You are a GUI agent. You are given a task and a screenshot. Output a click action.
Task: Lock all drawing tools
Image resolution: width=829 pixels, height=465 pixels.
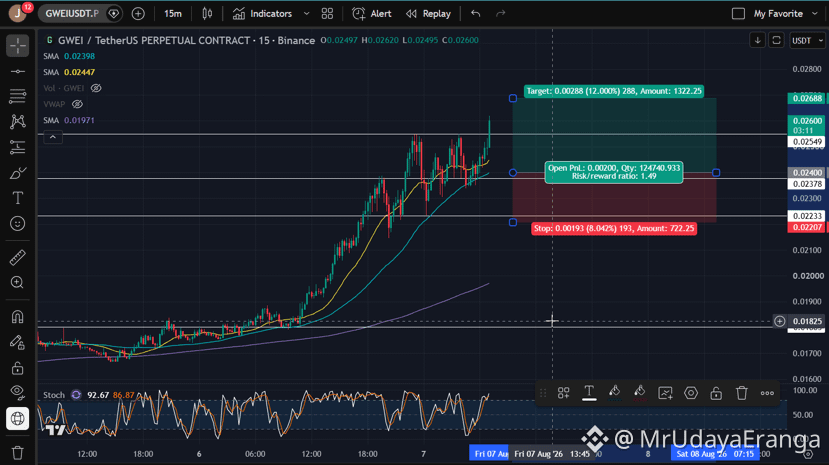click(x=17, y=368)
